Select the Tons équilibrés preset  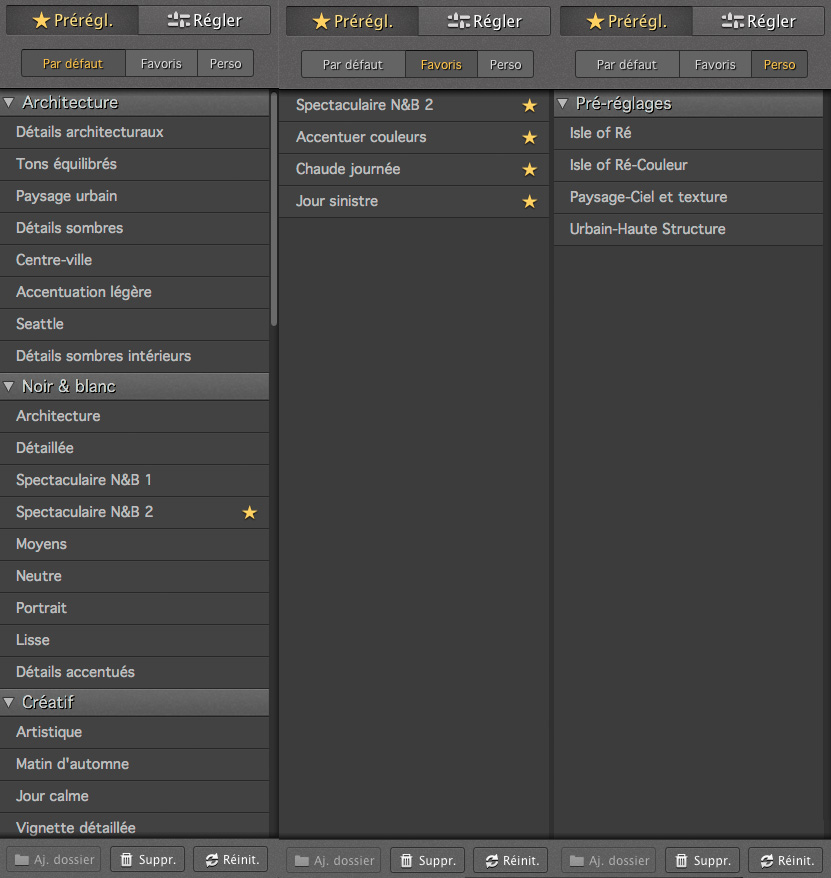click(x=134, y=164)
